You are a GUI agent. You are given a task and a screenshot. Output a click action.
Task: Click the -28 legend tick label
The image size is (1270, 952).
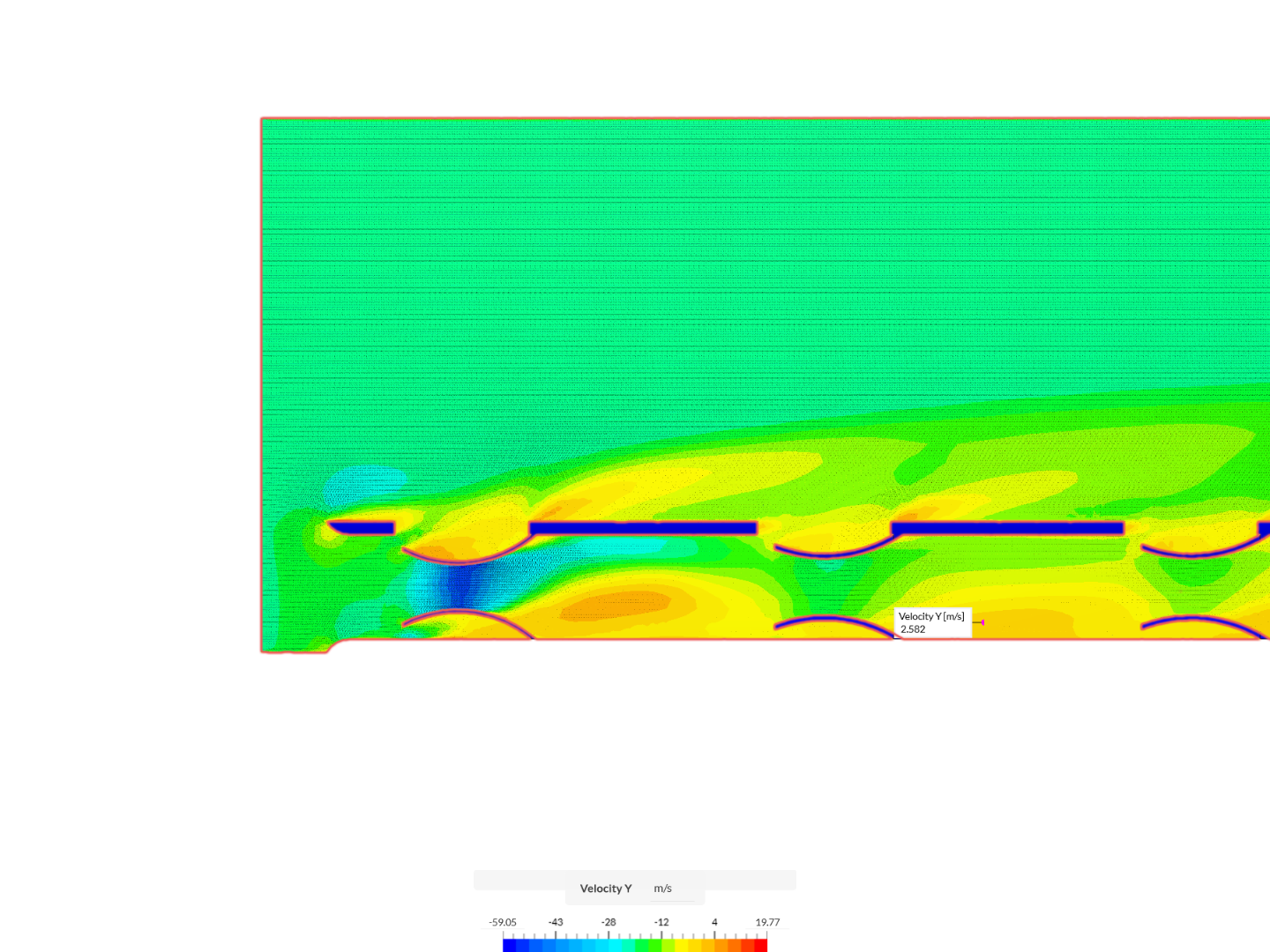pyautogui.click(x=609, y=923)
